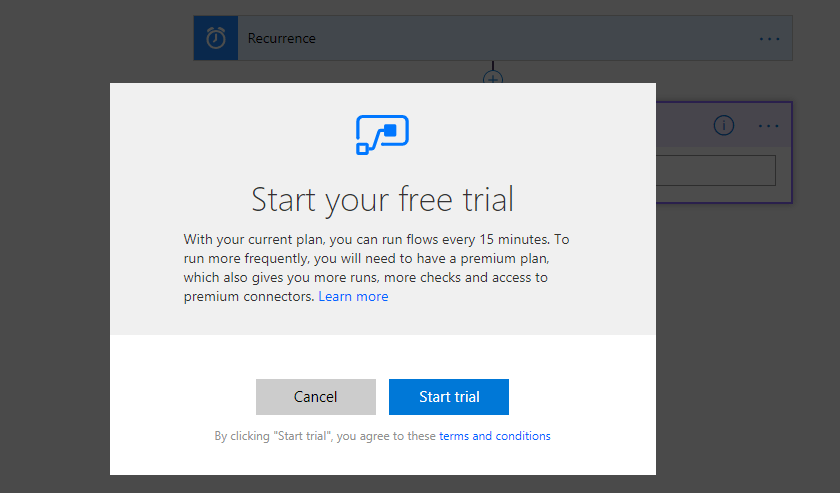Click the insert step plus icon
840x493 pixels.
coord(493,78)
